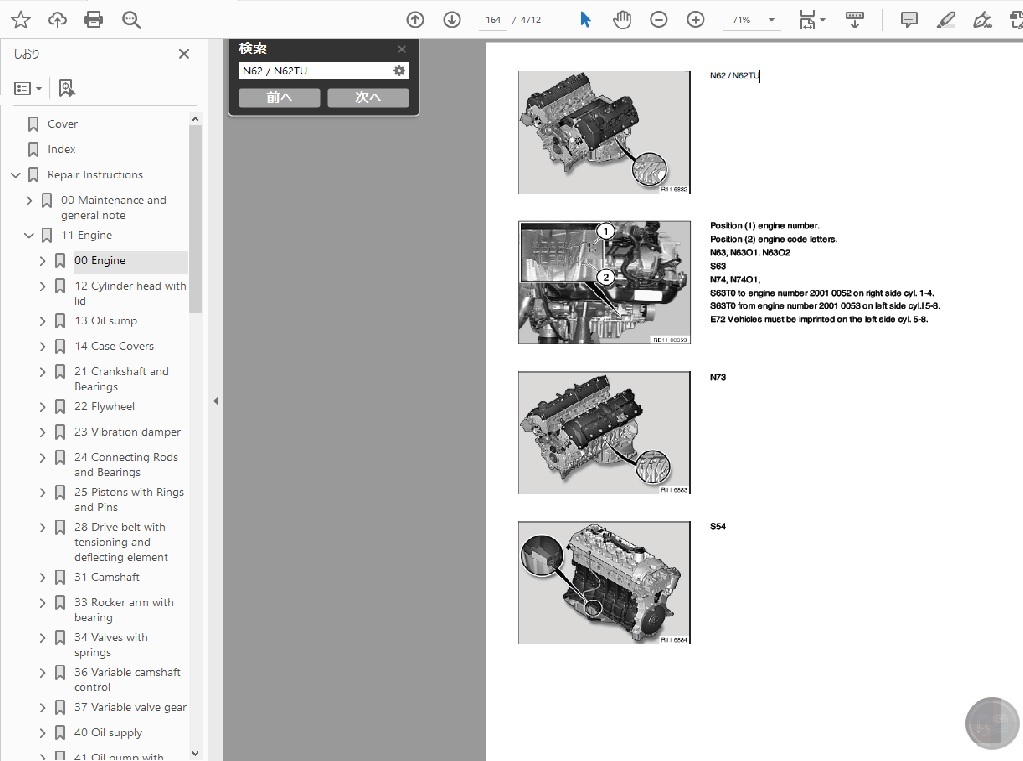Open the Index bookmark

tap(61, 149)
